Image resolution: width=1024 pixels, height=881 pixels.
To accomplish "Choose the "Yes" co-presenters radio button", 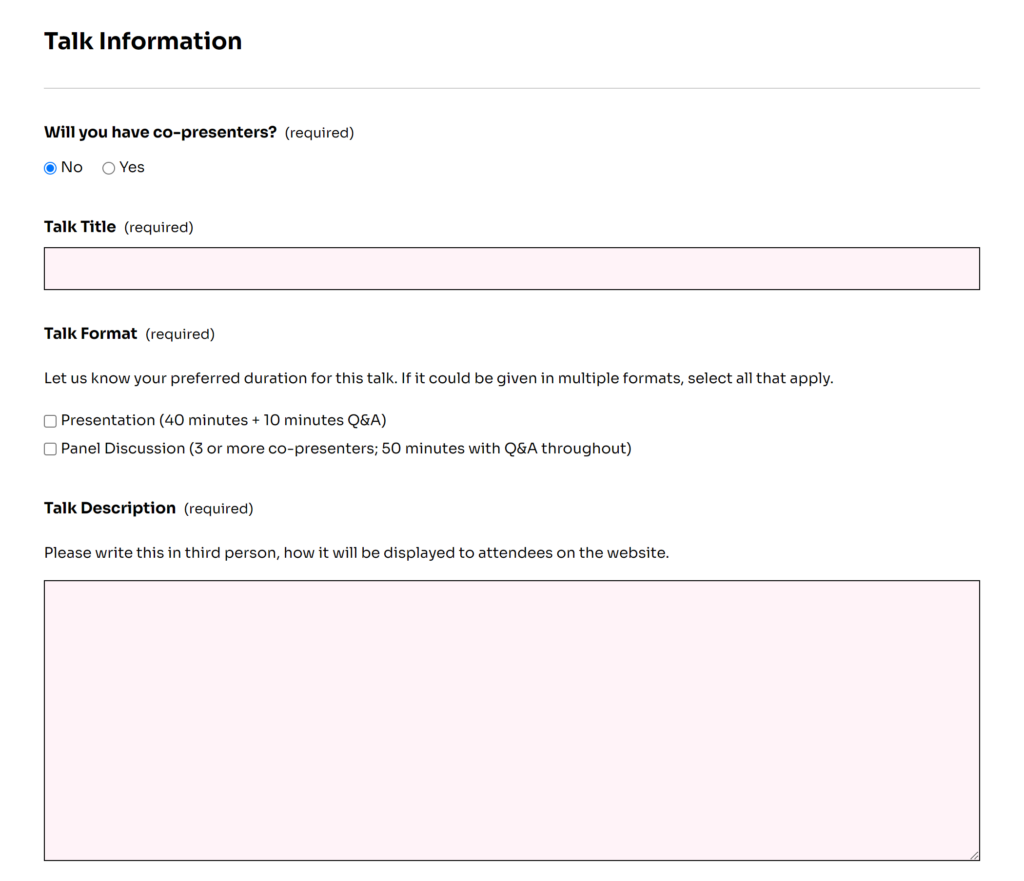I will (109, 168).
